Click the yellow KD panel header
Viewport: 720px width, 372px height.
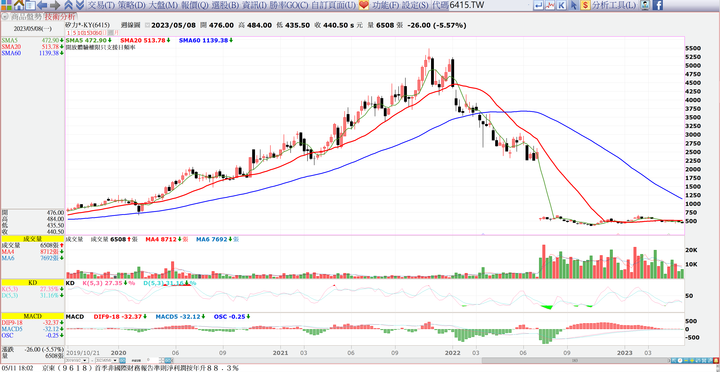[32, 283]
